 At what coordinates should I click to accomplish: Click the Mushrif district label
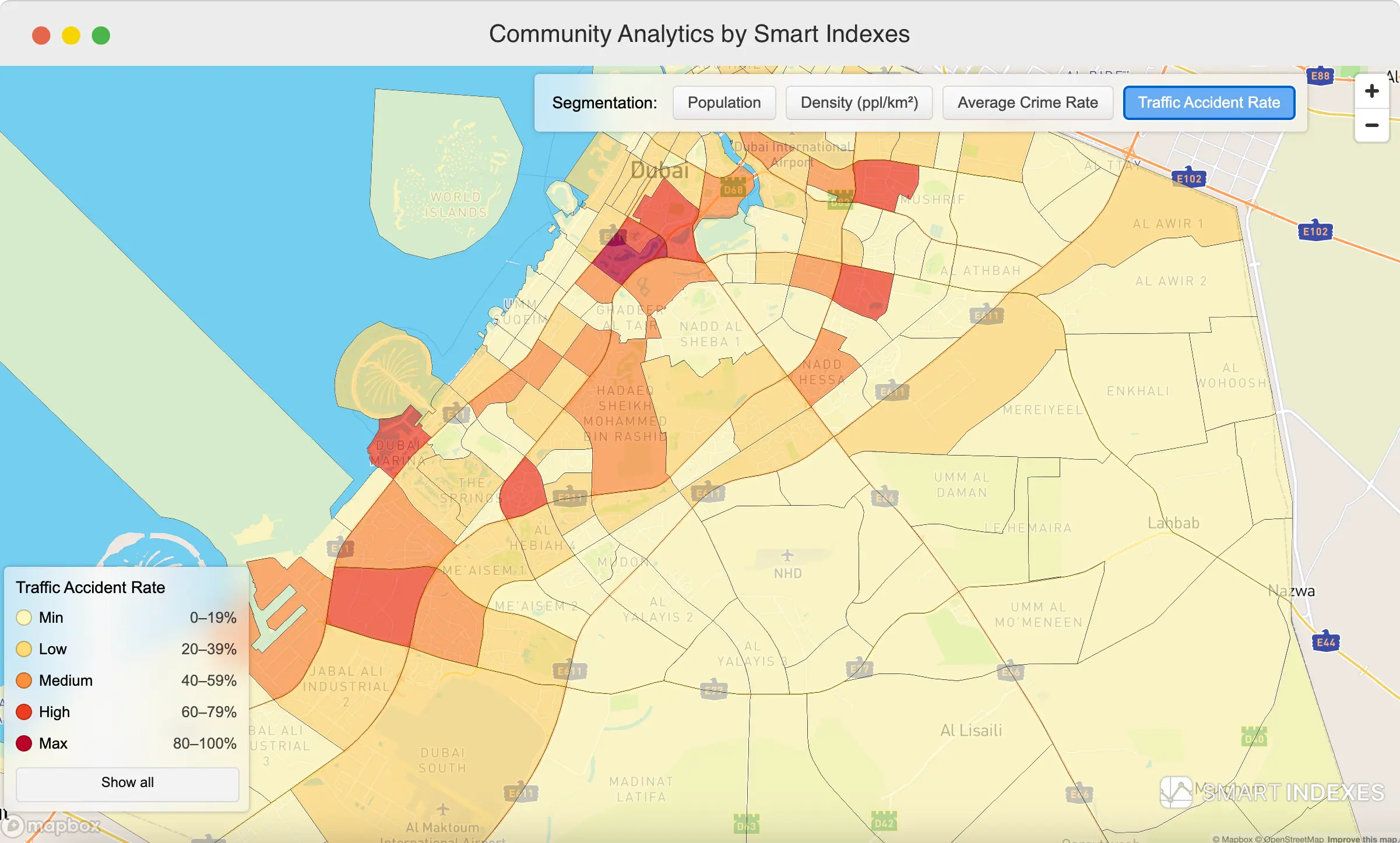click(x=933, y=199)
